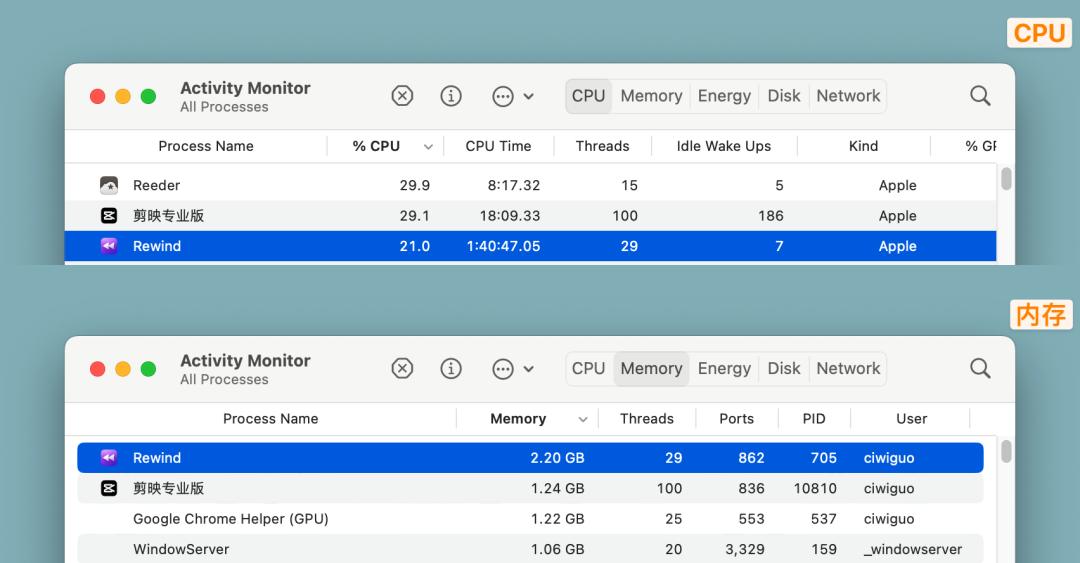Click WindowServer memory value 1.06 GB

tap(557, 549)
